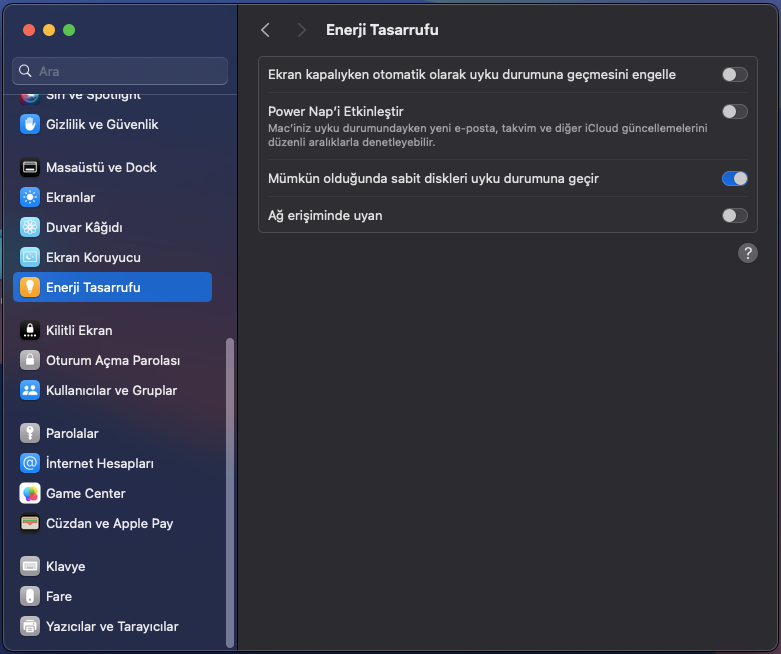The image size is (781, 654).
Task: Open Oturum Açma Parolası settings
Action: point(113,361)
